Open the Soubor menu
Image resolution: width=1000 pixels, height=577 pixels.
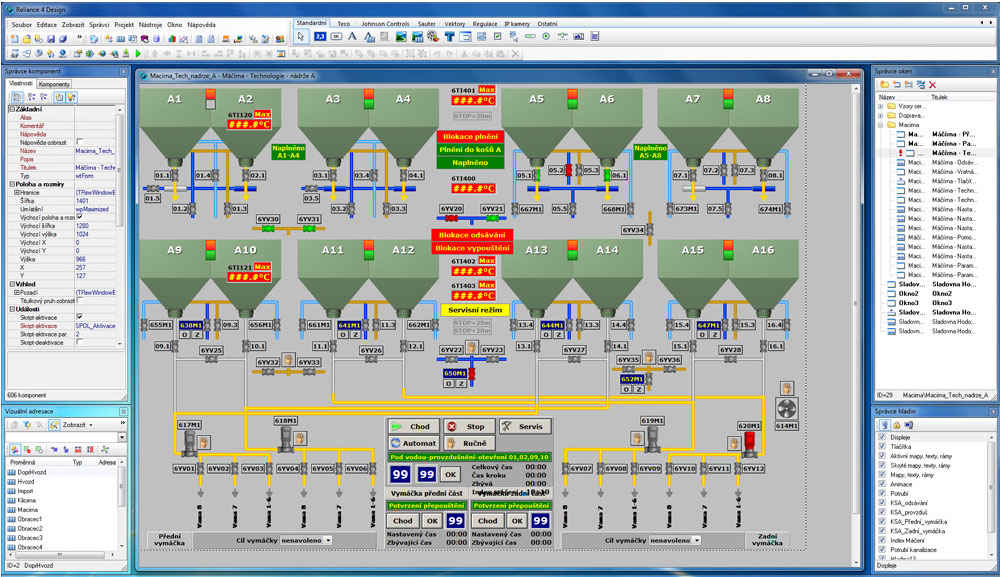[22, 25]
